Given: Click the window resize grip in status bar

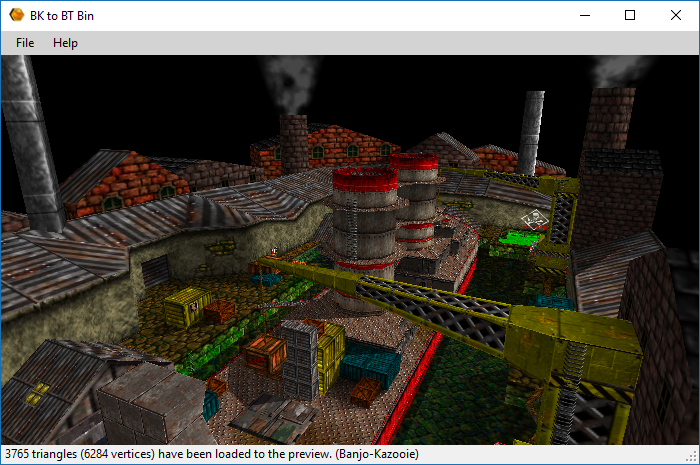Looking at the screenshot, I should click(693, 457).
